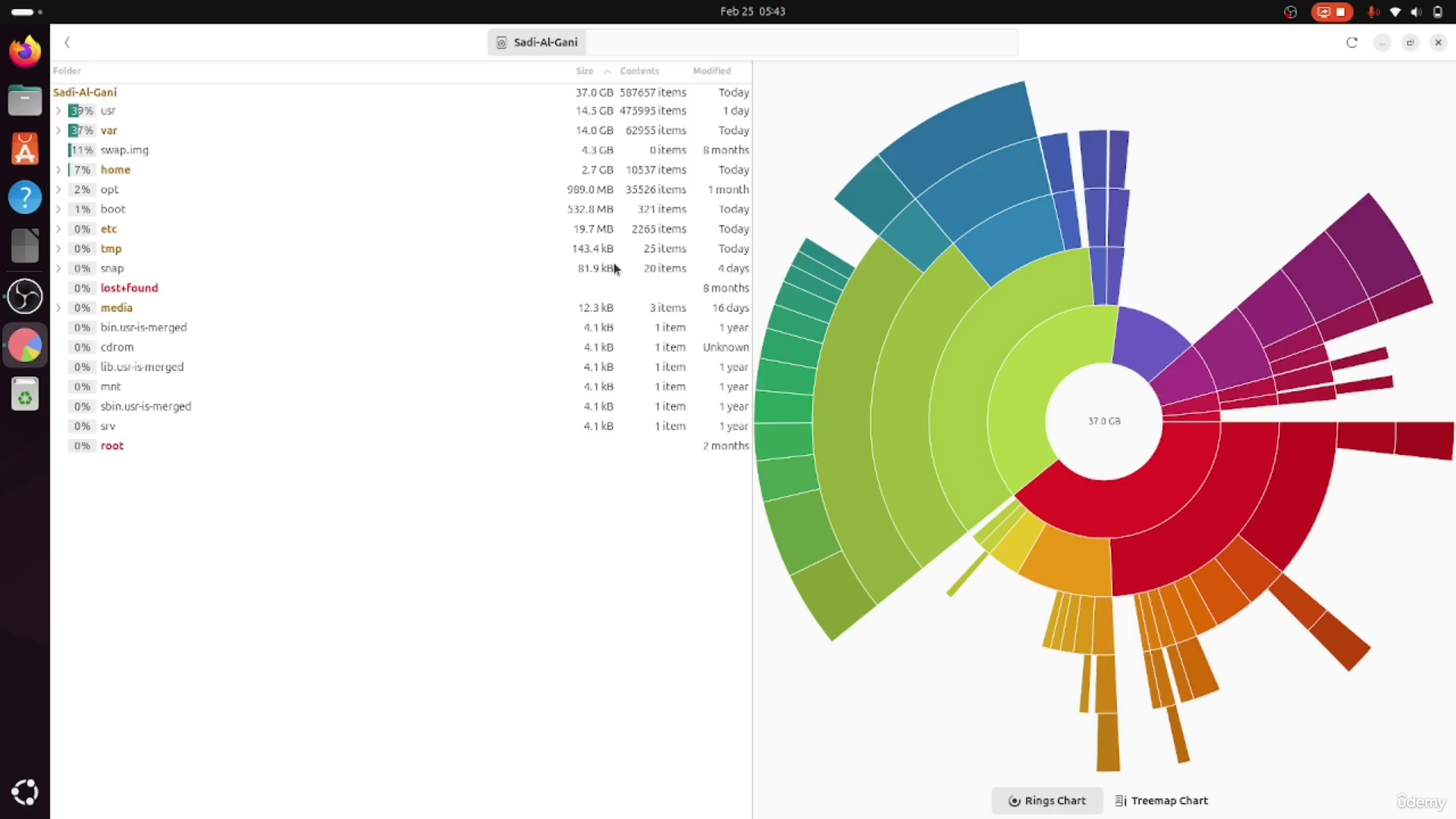Viewport: 1456px width, 819px height.
Task: Expand the opt folder row
Action: pyautogui.click(x=58, y=190)
